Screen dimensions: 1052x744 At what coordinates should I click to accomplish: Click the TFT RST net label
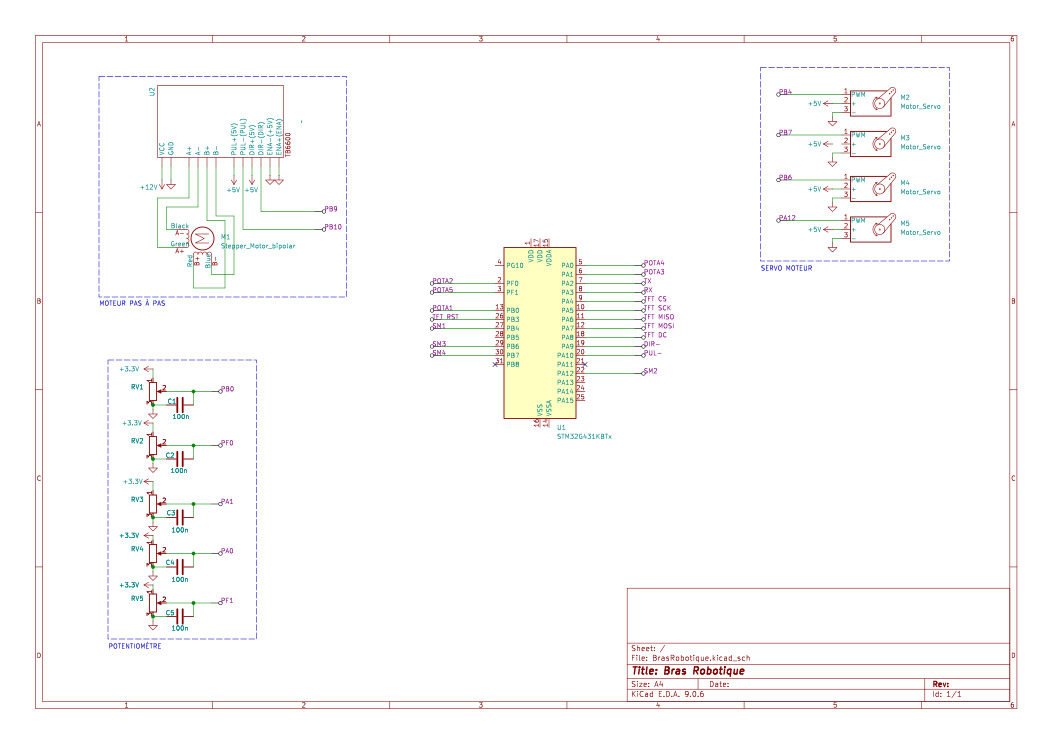tap(445, 317)
